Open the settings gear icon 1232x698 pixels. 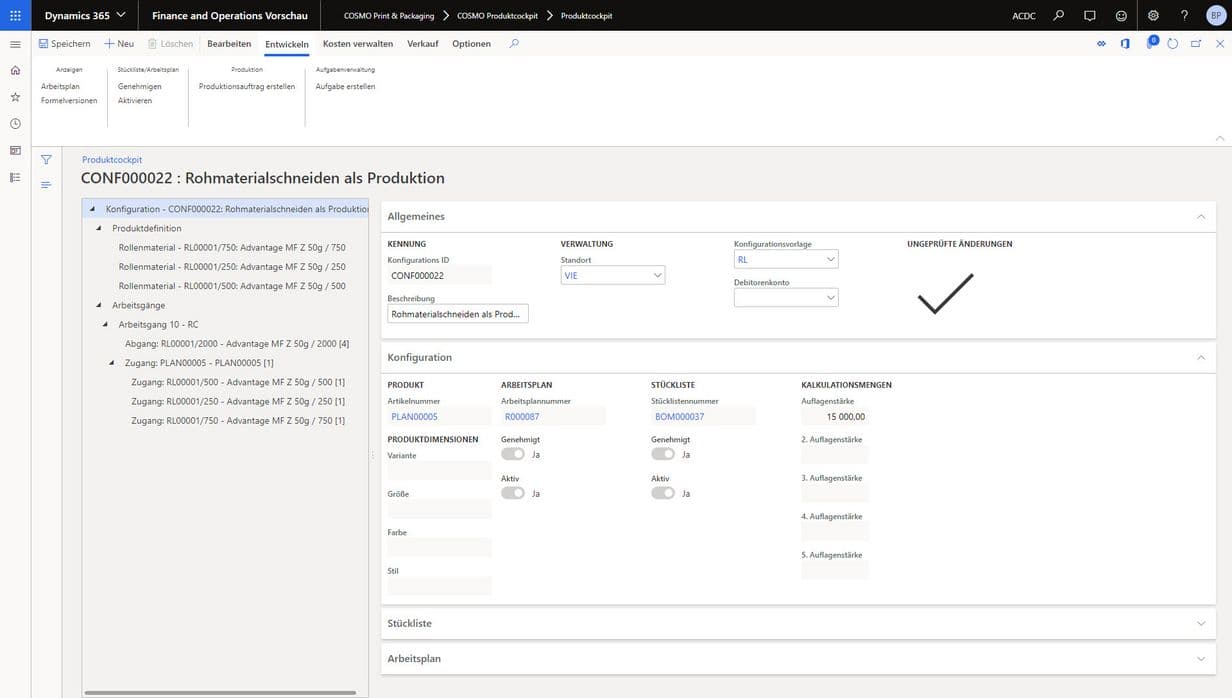tap(1153, 15)
